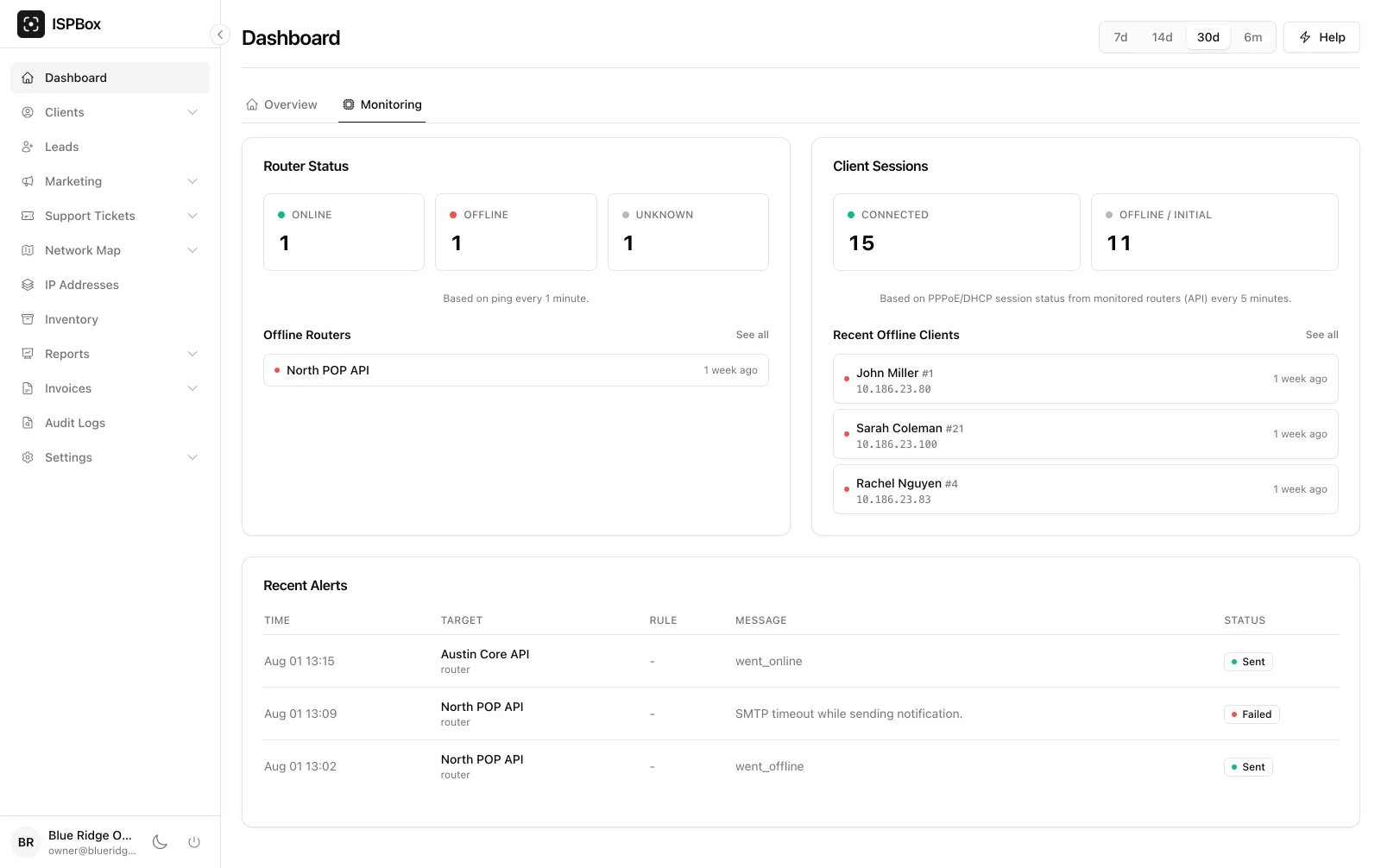This screenshot has height=868, width=1381.
Task: Click See all for Recent Offline Clients
Action: pos(1321,335)
